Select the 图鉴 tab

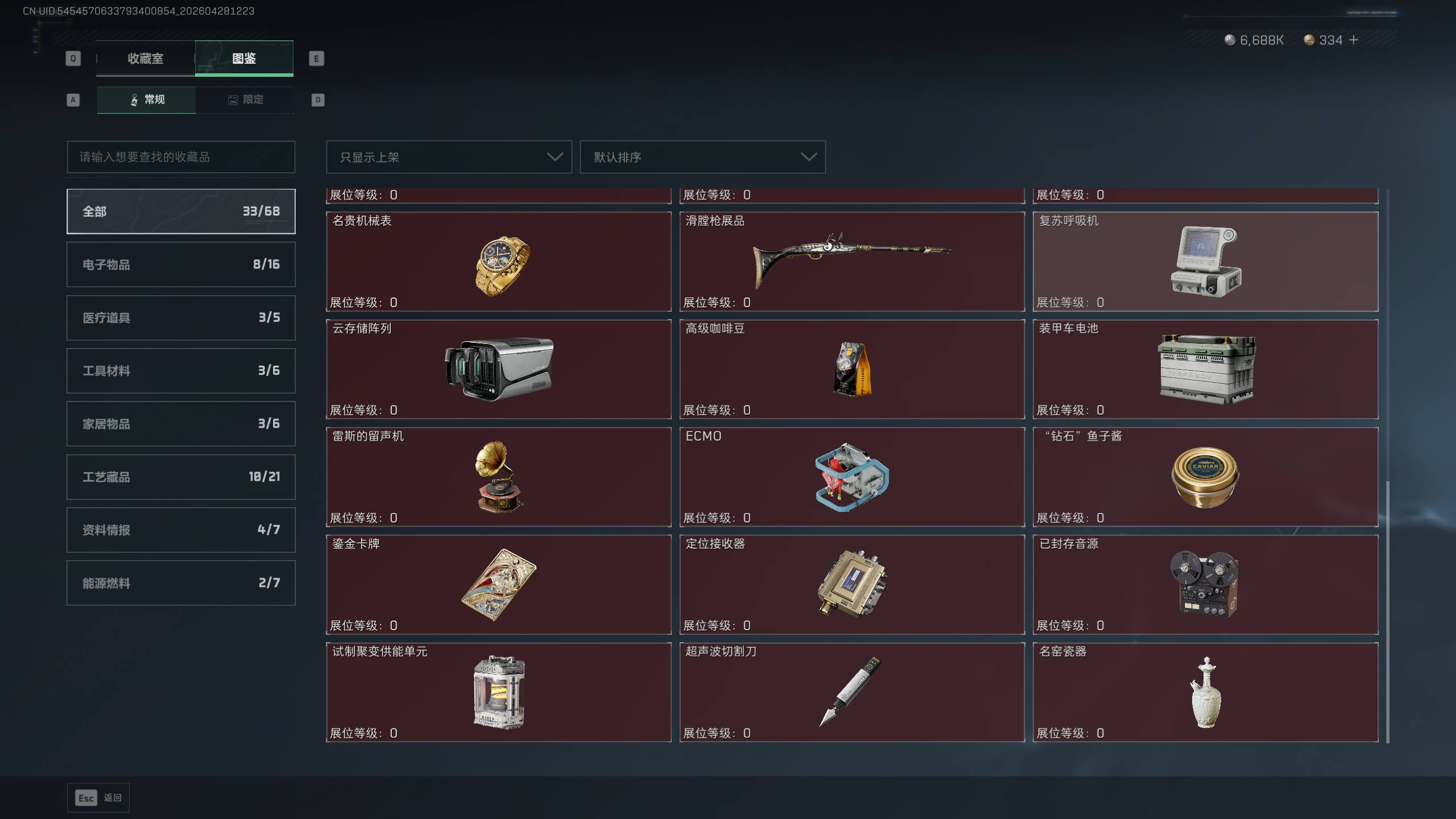click(244, 58)
